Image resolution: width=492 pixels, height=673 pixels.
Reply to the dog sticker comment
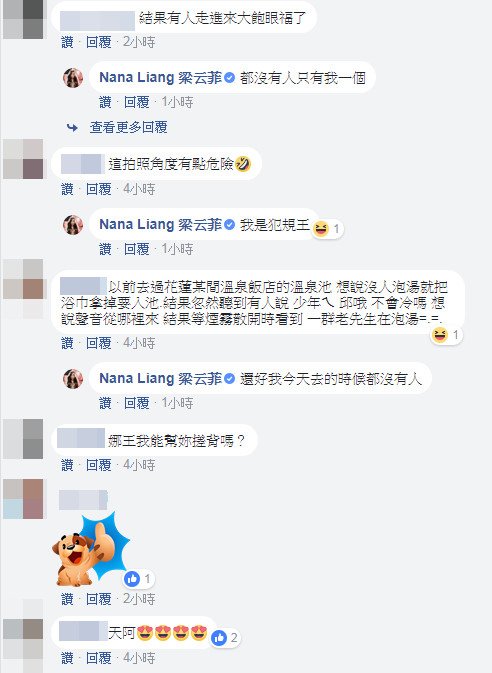click(99, 599)
